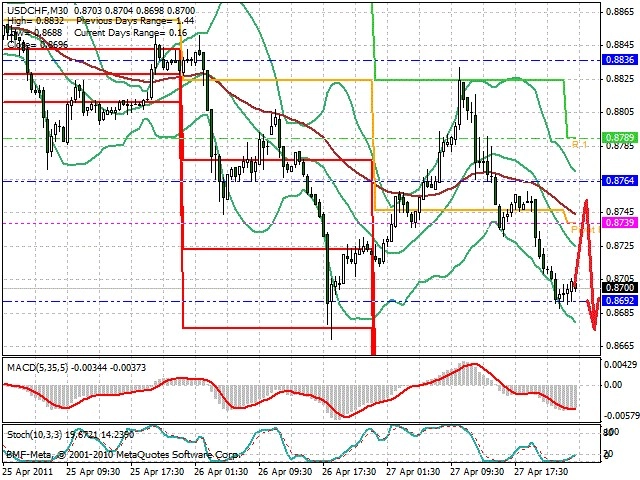
Task: Click the 26 Apr 17:30 time label
Action: pos(349,472)
